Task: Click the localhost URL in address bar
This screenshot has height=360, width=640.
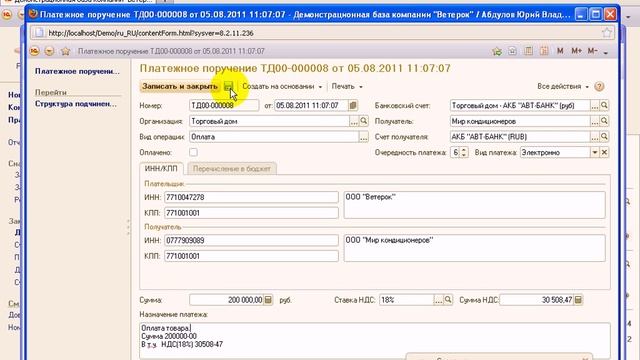Action: click(x=151, y=33)
